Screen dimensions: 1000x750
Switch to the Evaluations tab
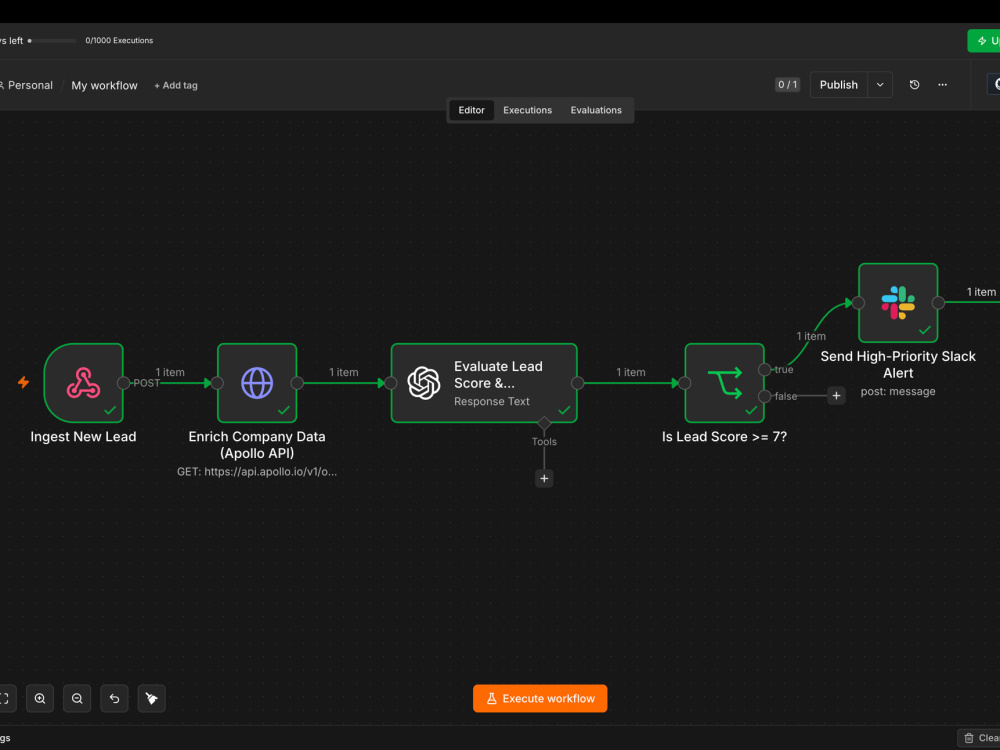click(x=596, y=110)
